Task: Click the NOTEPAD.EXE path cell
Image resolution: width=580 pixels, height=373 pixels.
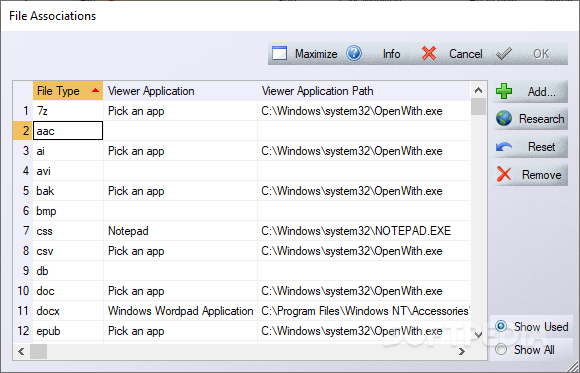Action: (x=364, y=231)
